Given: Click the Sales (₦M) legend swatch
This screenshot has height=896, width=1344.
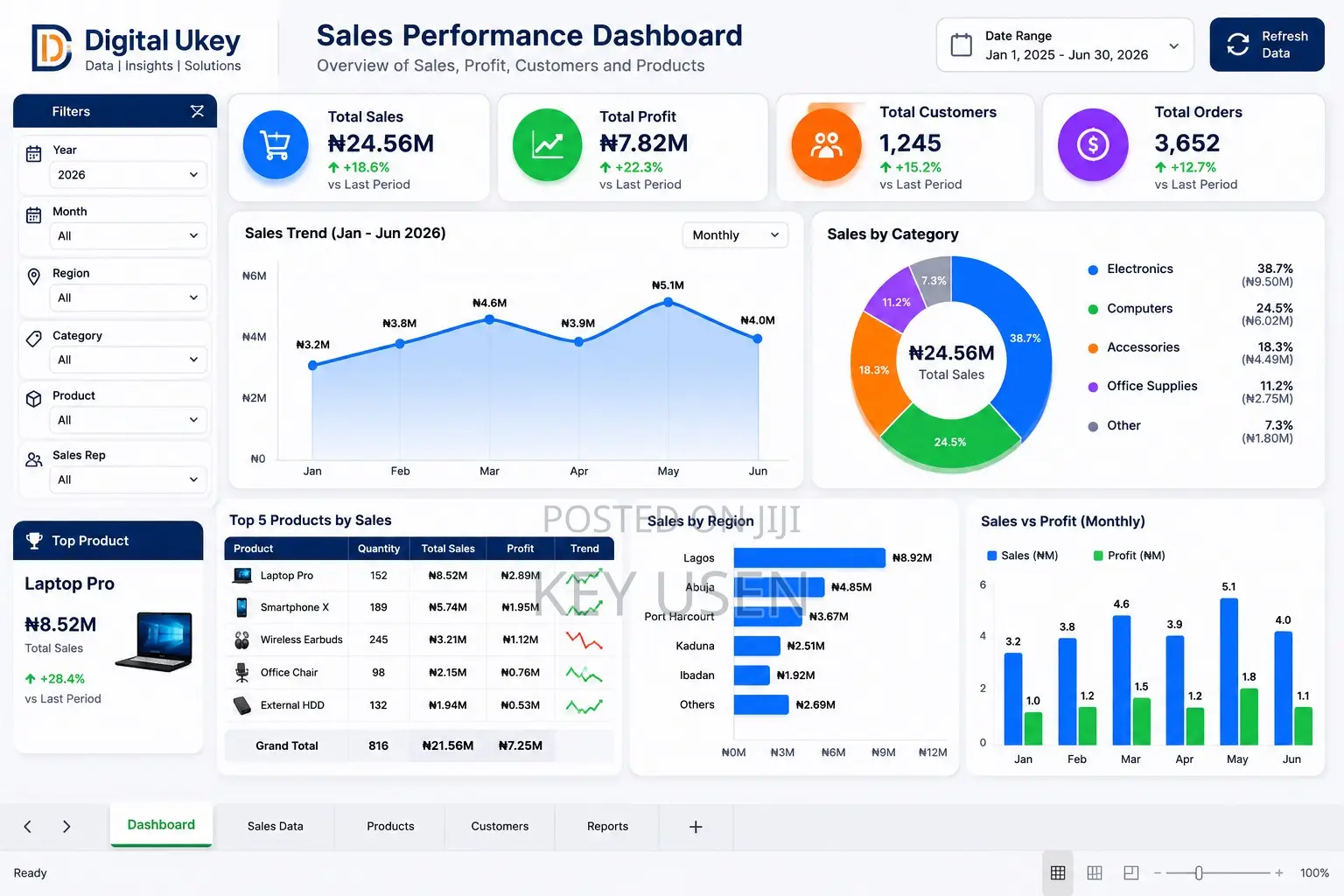Looking at the screenshot, I should pos(992,556).
